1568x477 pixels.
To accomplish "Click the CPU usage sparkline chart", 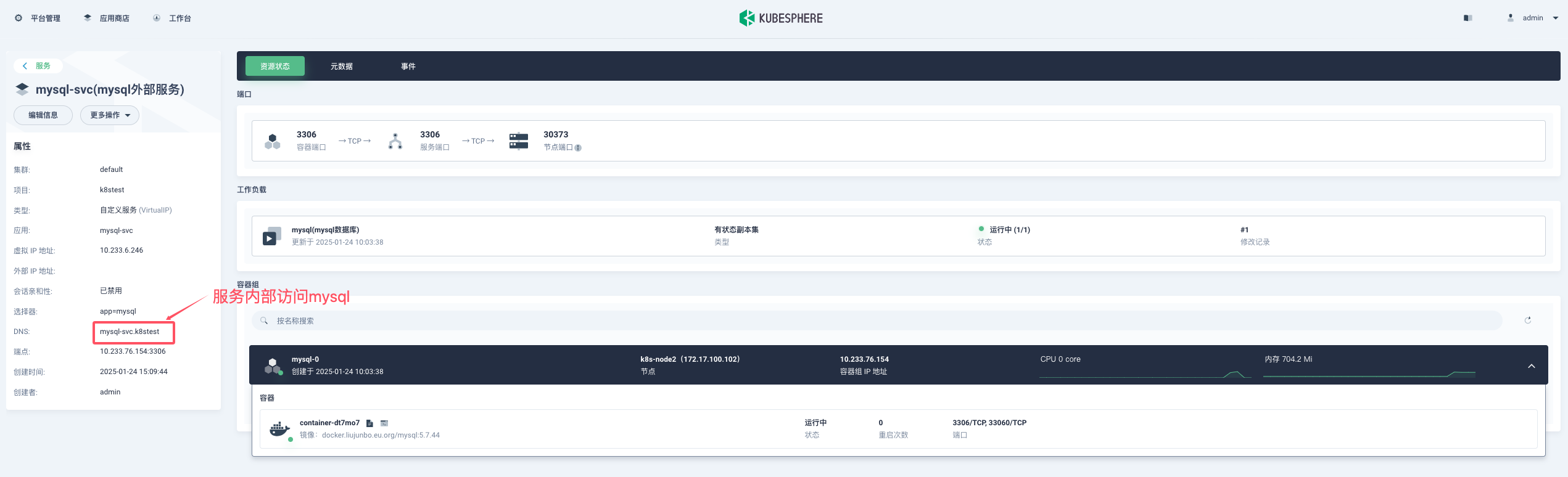I will coord(1145,374).
